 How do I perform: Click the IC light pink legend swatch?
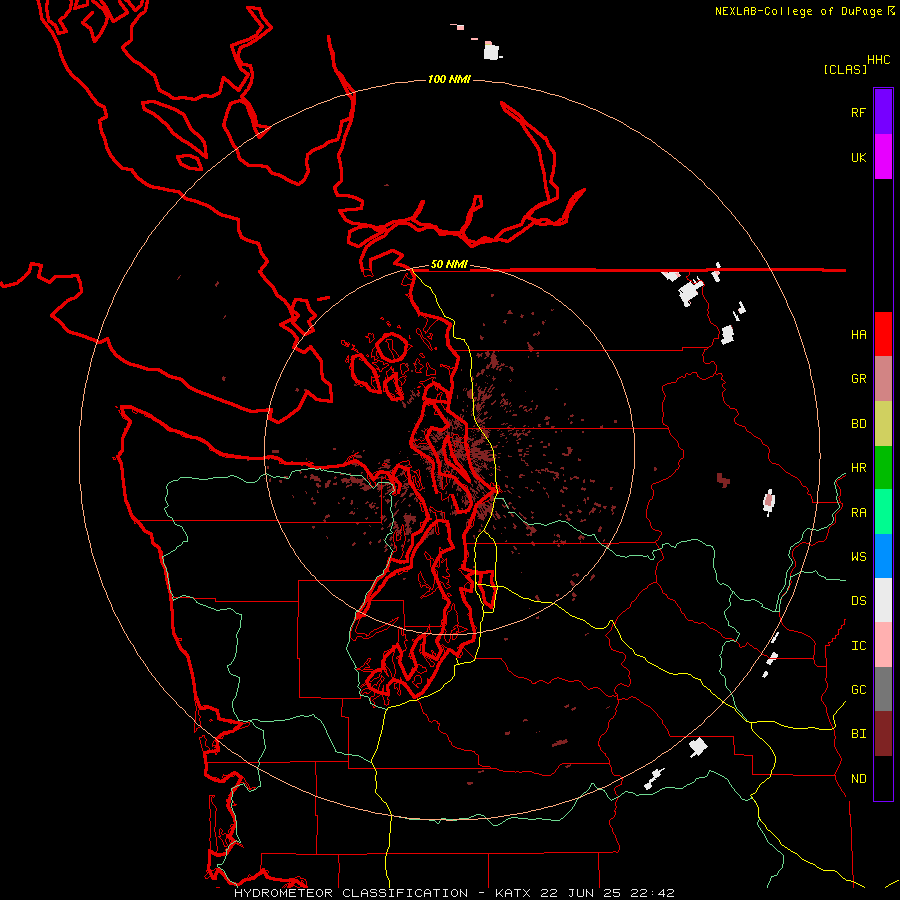pos(883,645)
